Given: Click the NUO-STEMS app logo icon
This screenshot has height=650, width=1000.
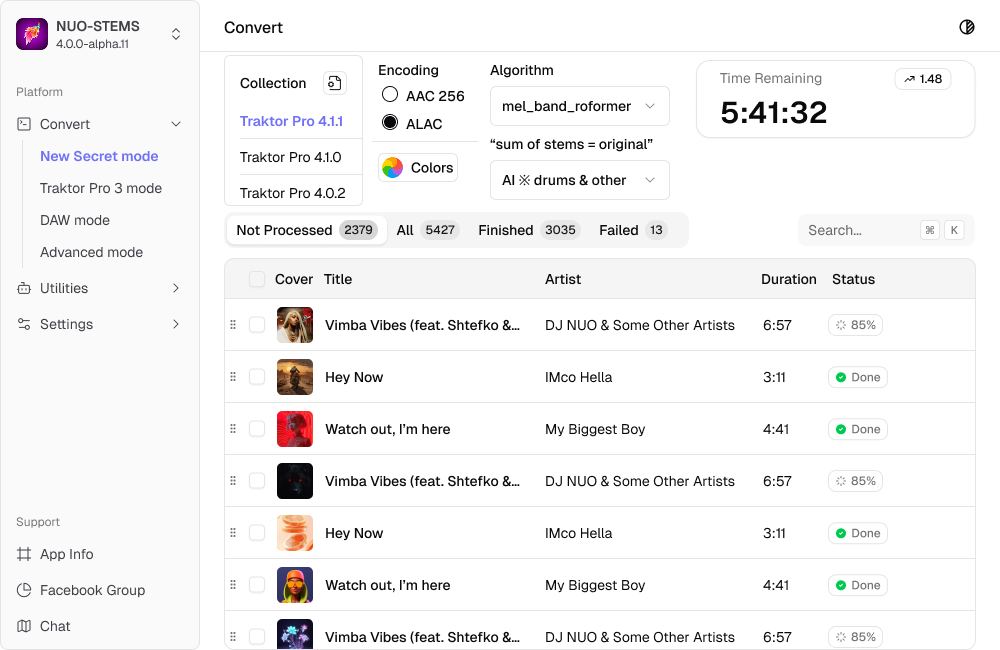Looking at the screenshot, I should tap(32, 34).
